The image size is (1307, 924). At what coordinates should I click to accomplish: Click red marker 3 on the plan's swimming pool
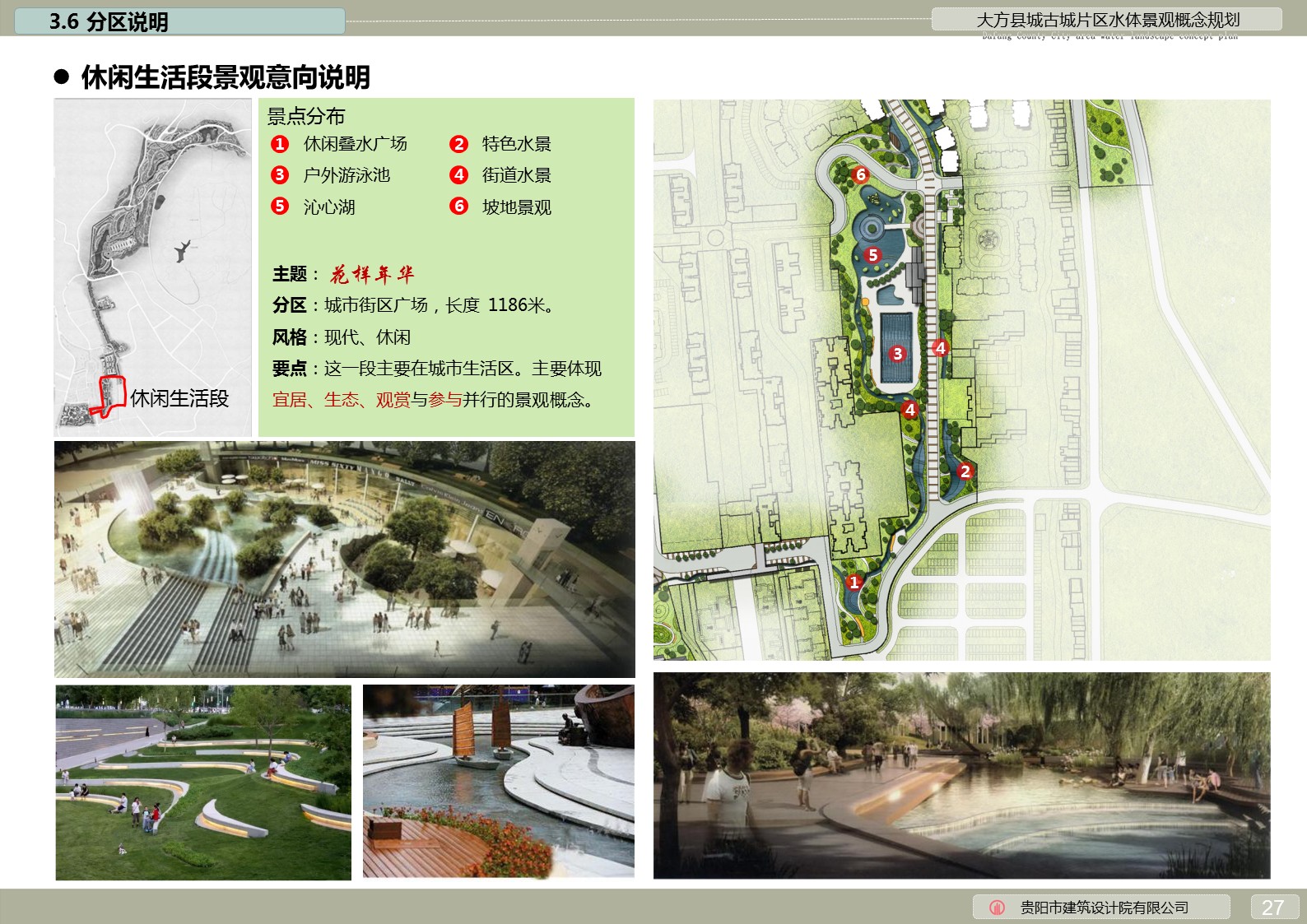coord(897,354)
